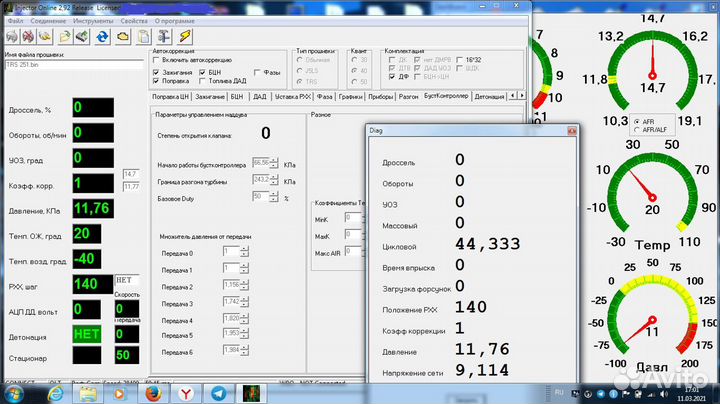Open File Explorer from the taskbar

pyautogui.click(x=88, y=394)
